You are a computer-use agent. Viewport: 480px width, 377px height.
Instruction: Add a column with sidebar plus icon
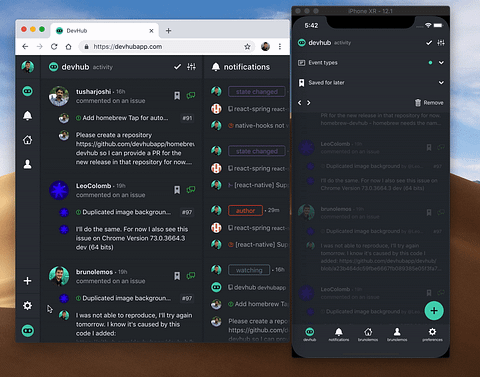coord(27,281)
